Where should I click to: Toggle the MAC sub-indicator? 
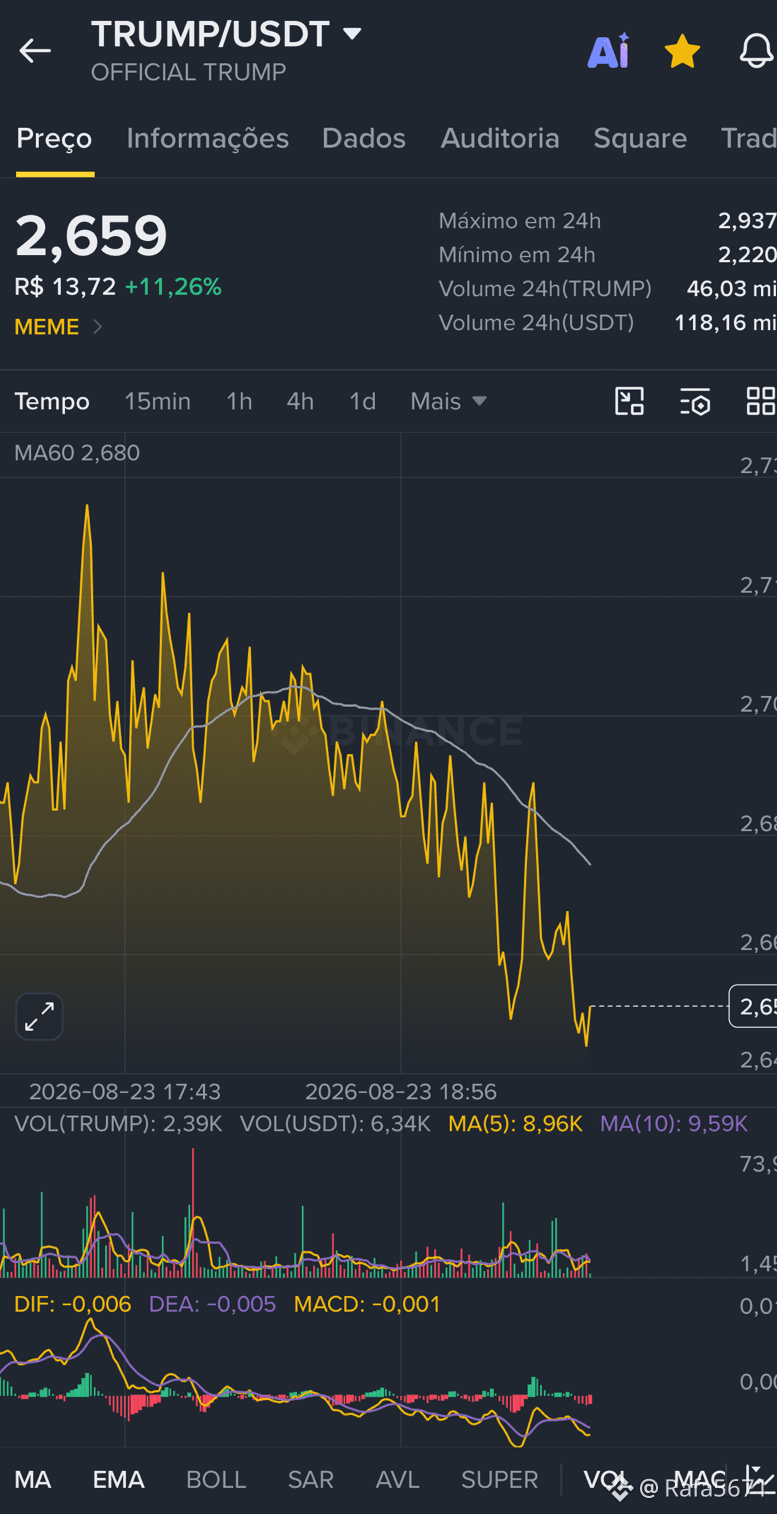tap(699, 1479)
